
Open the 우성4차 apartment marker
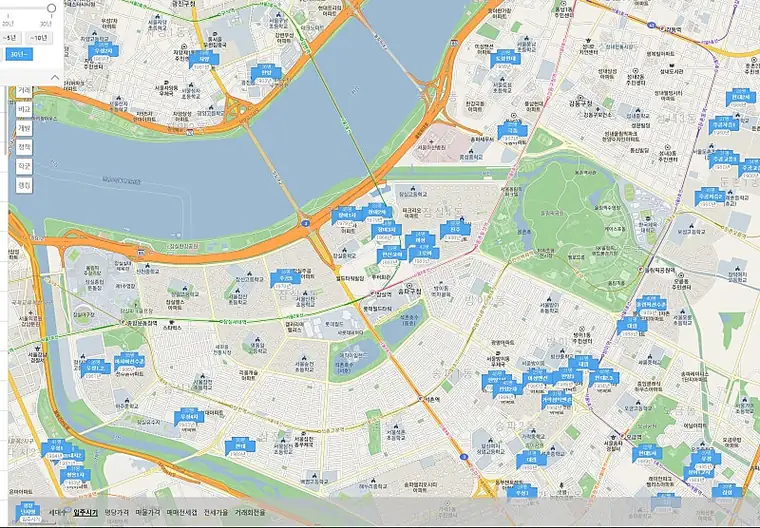point(189,417)
